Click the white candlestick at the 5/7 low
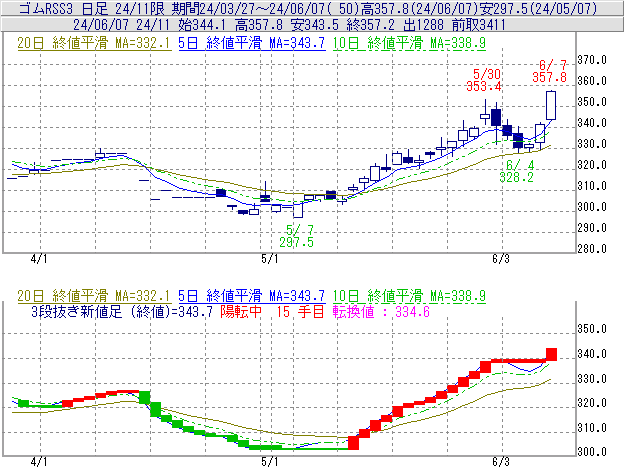 (298, 210)
